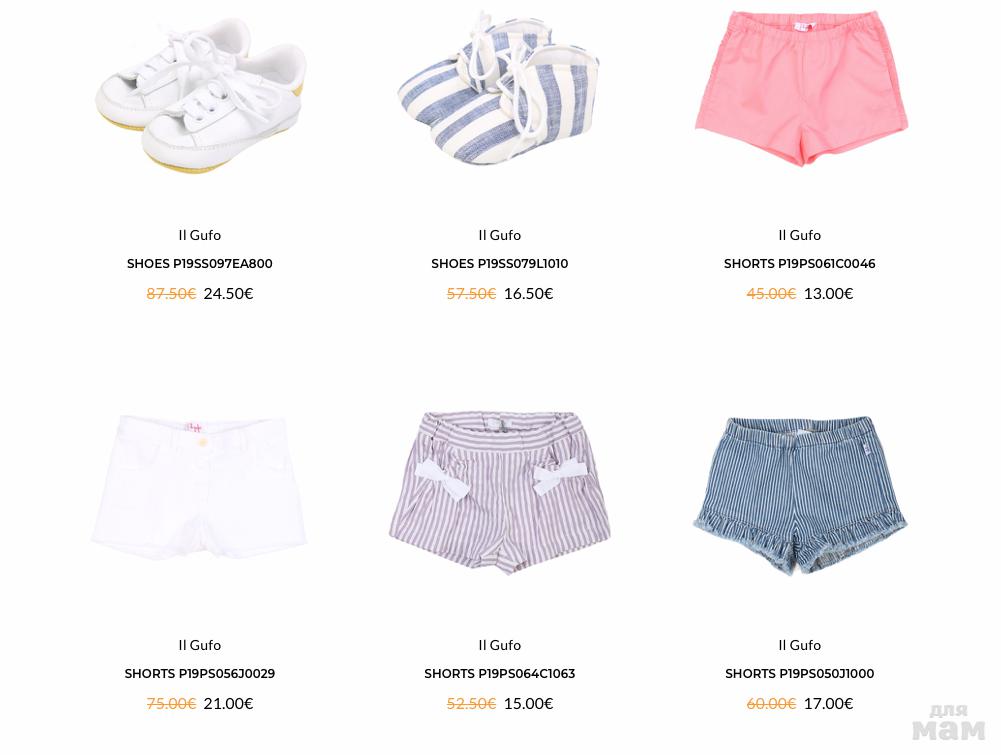Click the 13.00€ pink shorts price

(x=829, y=294)
